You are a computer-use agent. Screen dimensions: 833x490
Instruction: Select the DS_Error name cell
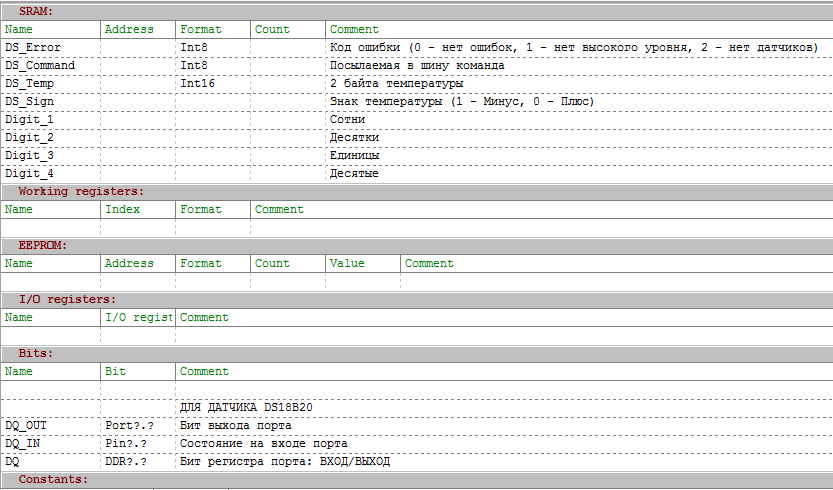(50, 47)
